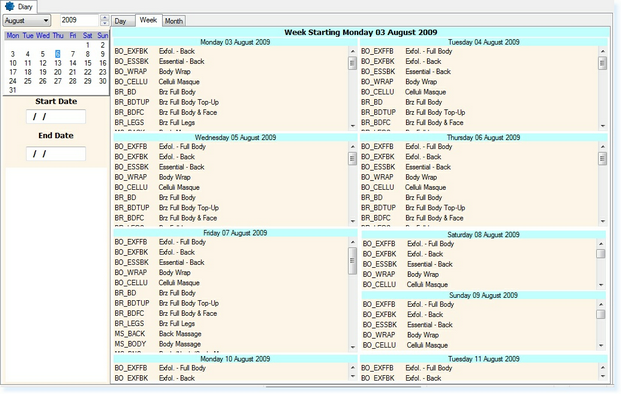
Task: Pick date 20 in the mini calendar
Action: 58,72
